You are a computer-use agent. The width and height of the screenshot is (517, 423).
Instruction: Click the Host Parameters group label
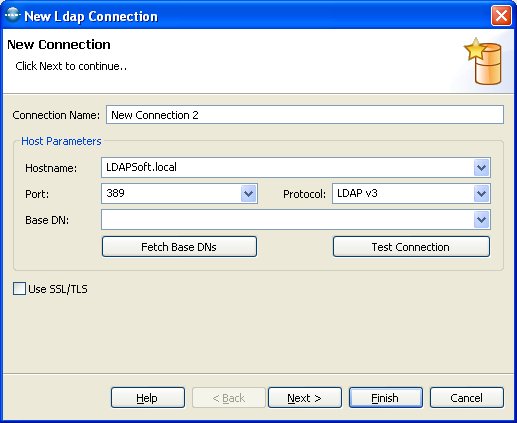point(61,141)
